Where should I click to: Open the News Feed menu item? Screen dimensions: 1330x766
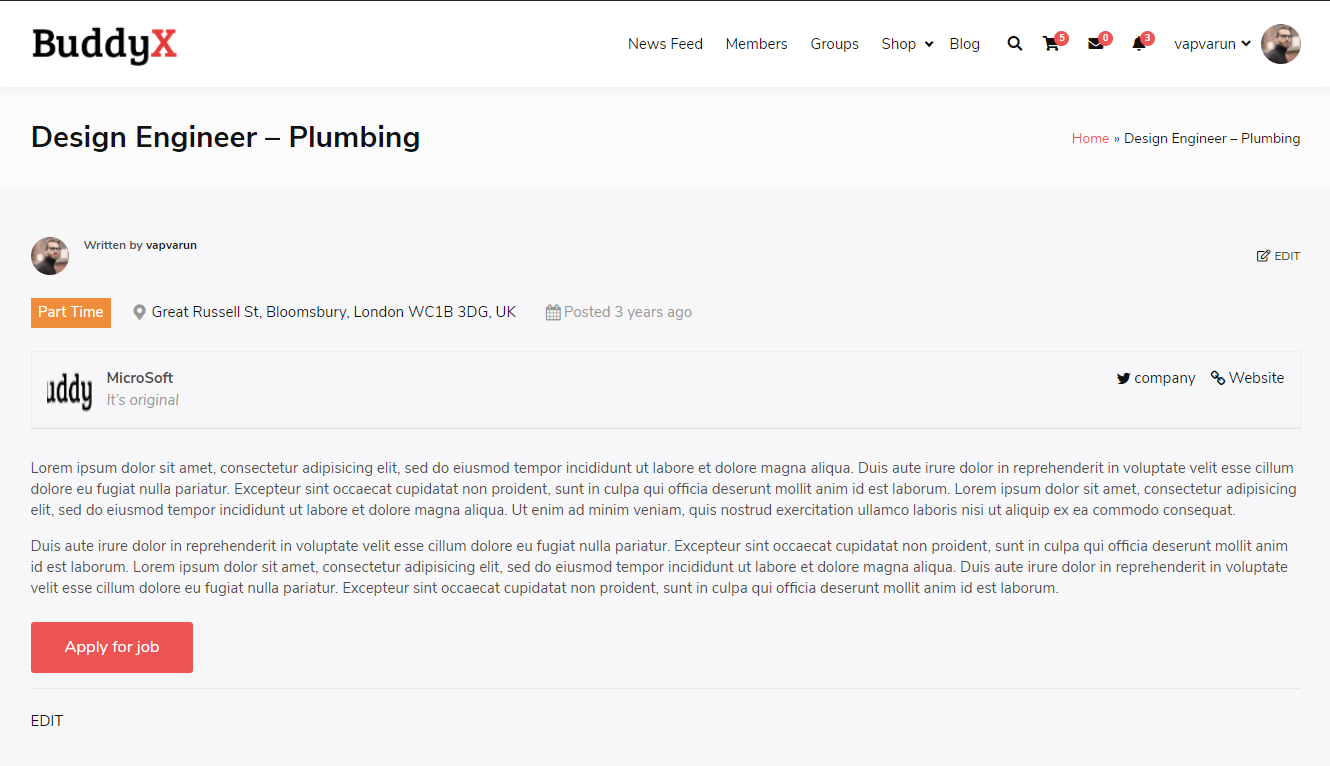(x=665, y=44)
